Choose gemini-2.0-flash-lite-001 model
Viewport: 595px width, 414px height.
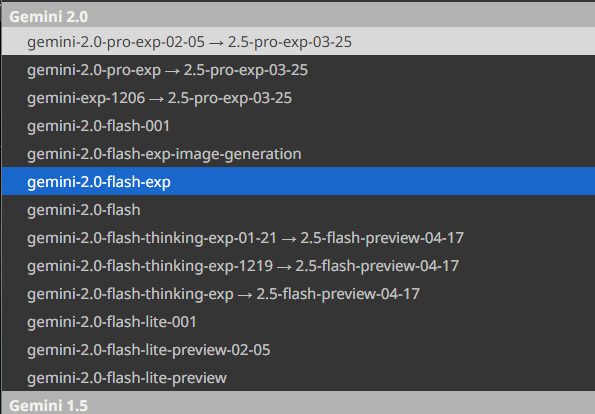[298, 322]
